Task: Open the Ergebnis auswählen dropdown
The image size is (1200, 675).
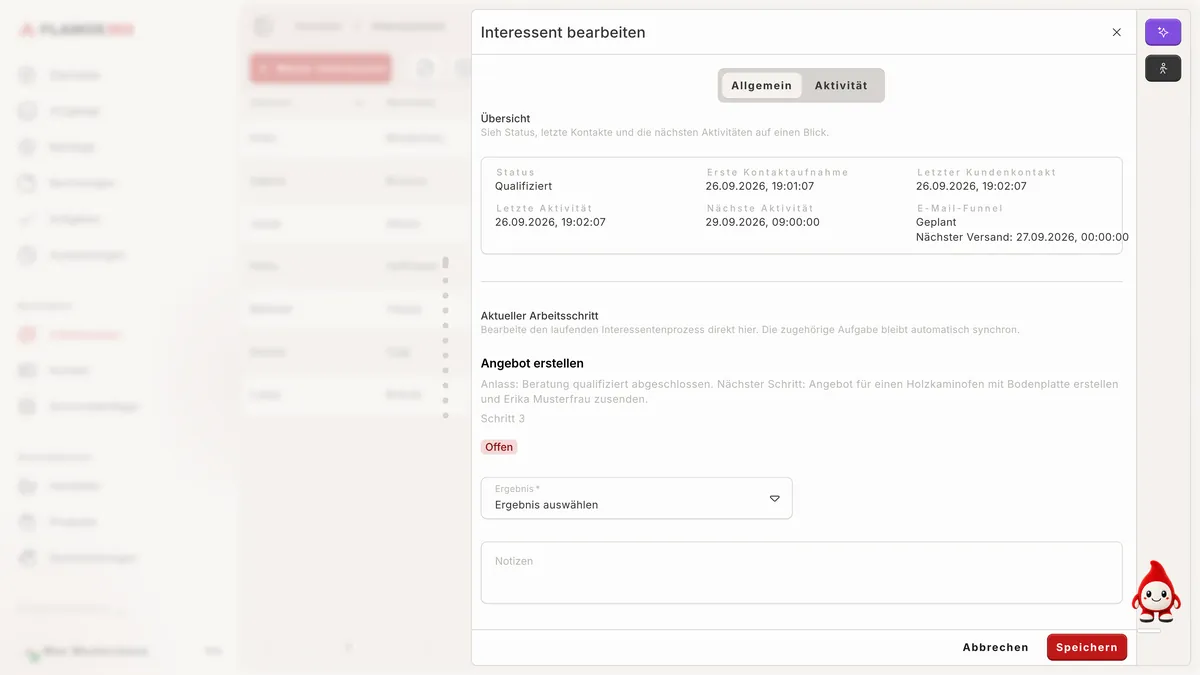Action: coord(636,498)
